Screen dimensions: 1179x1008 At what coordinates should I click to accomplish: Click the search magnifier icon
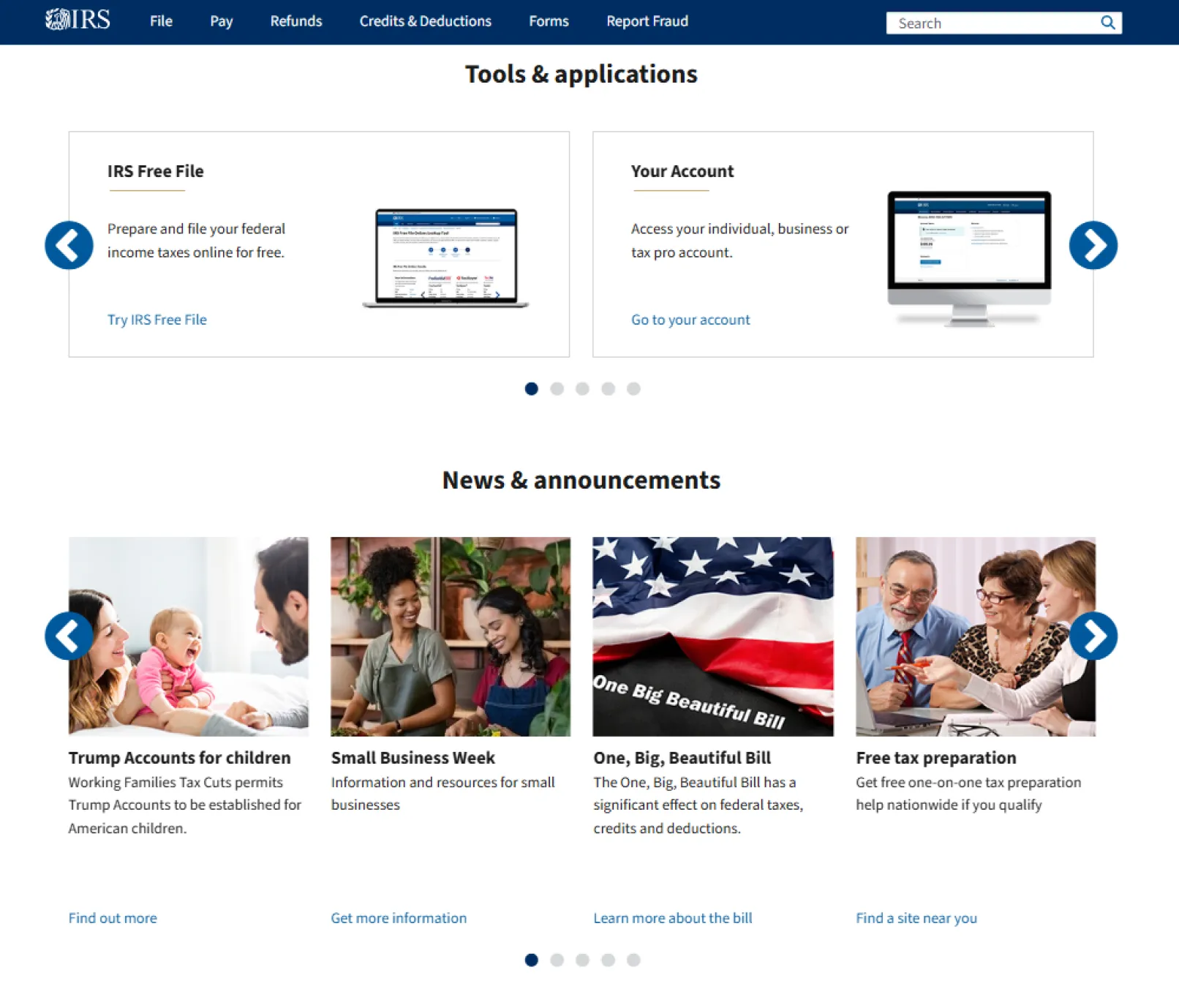[1107, 23]
